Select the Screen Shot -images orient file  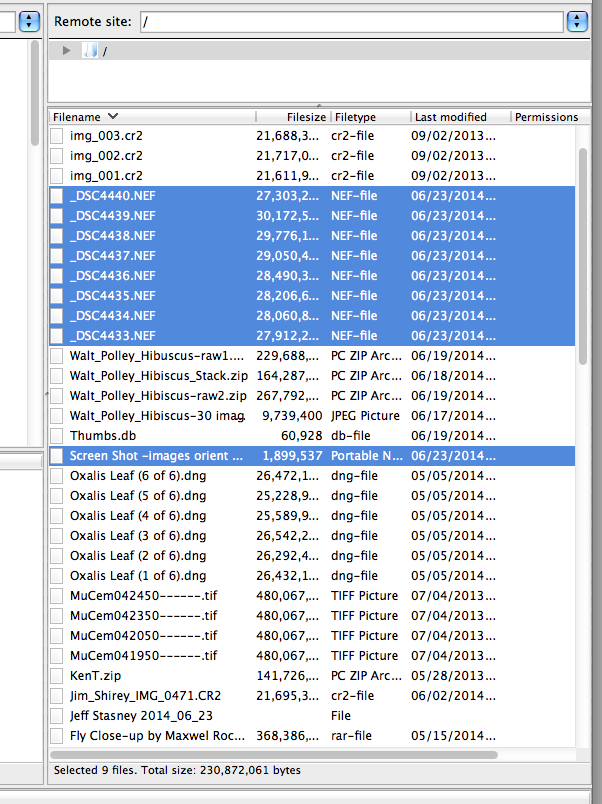point(312,456)
